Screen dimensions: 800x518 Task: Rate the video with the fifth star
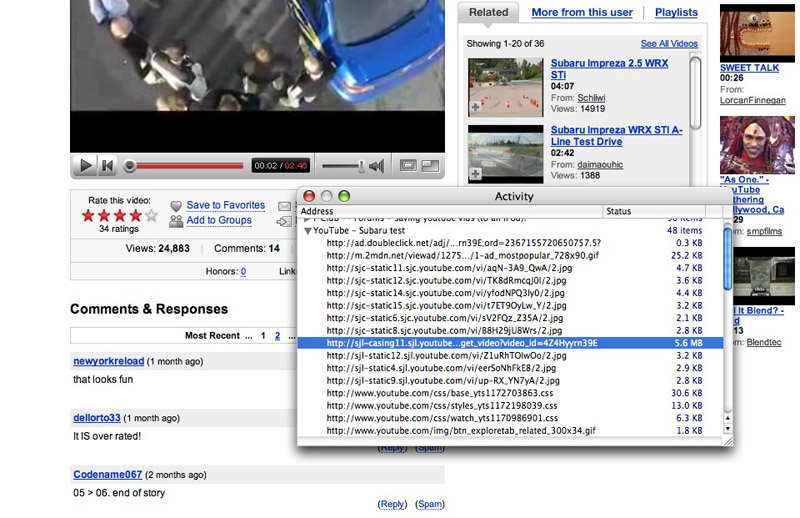(151, 215)
